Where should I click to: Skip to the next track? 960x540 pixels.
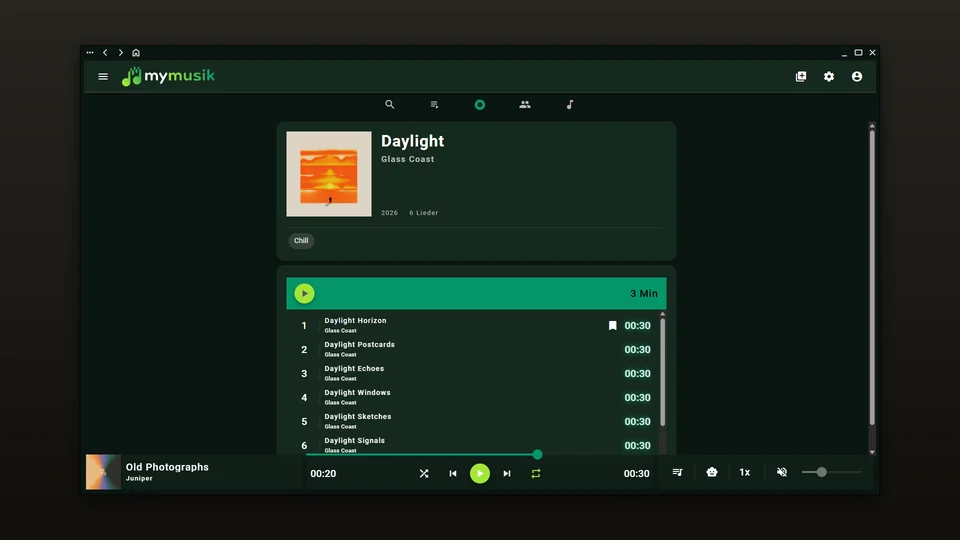[507, 473]
